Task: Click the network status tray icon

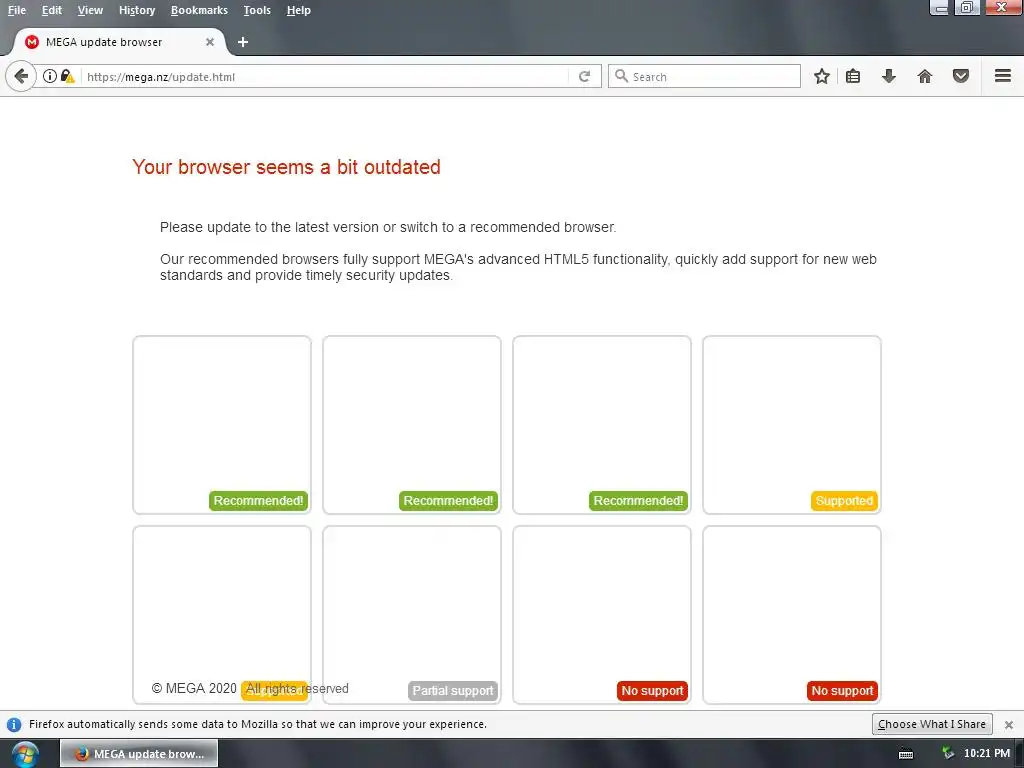Action: point(948,754)
